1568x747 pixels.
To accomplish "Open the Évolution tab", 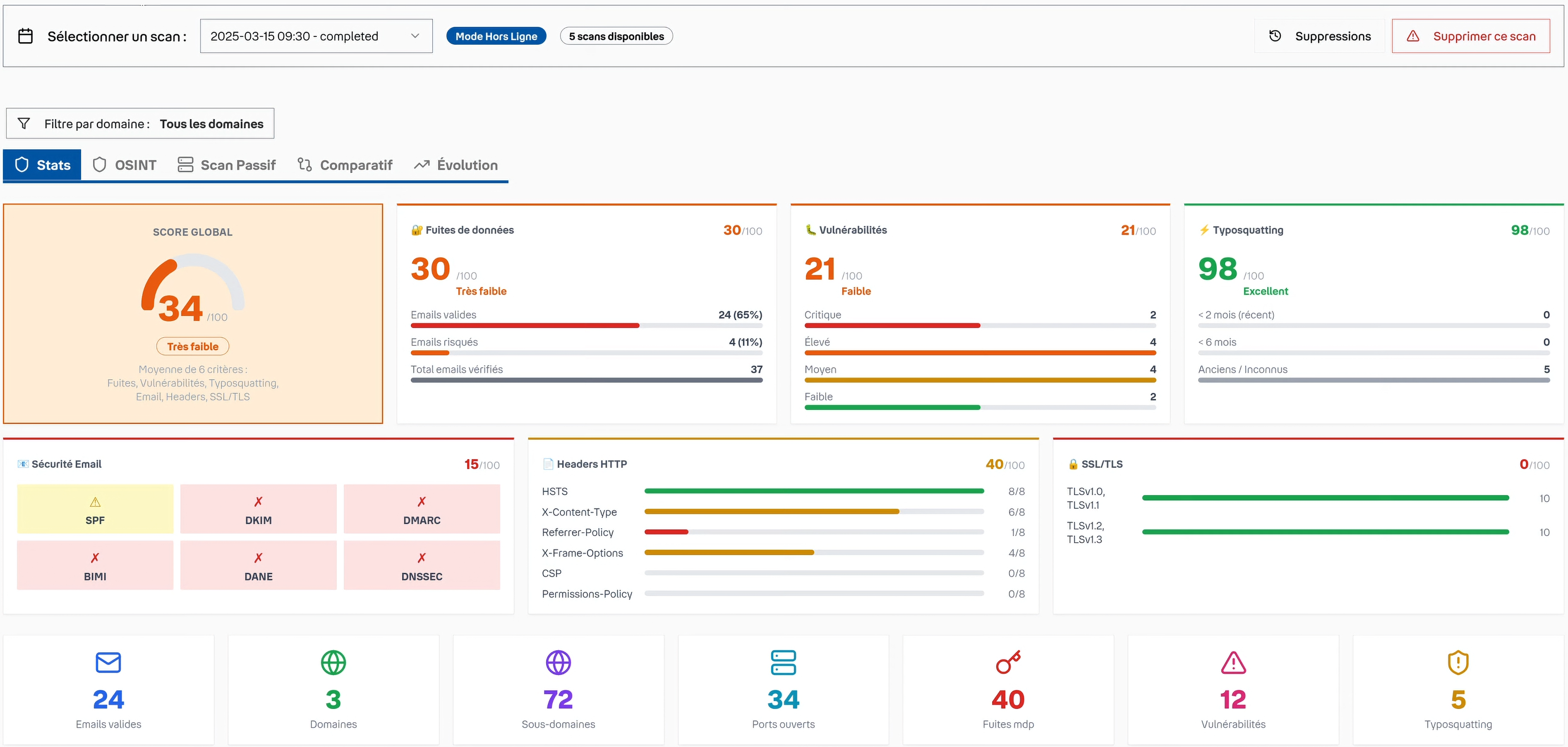I will tap(456, 165).
